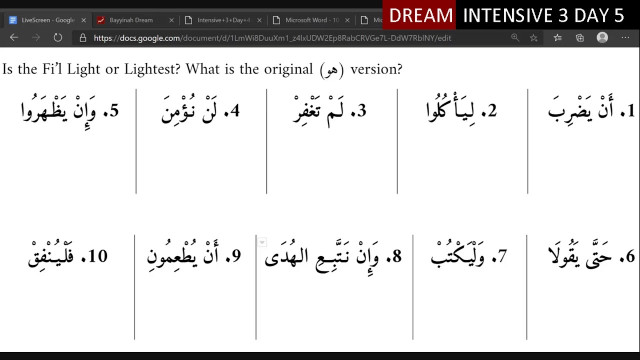Open the small dropdown handle in cell 8
The height and width of the screenshot is (360, 640).
[x=262, y=242]
